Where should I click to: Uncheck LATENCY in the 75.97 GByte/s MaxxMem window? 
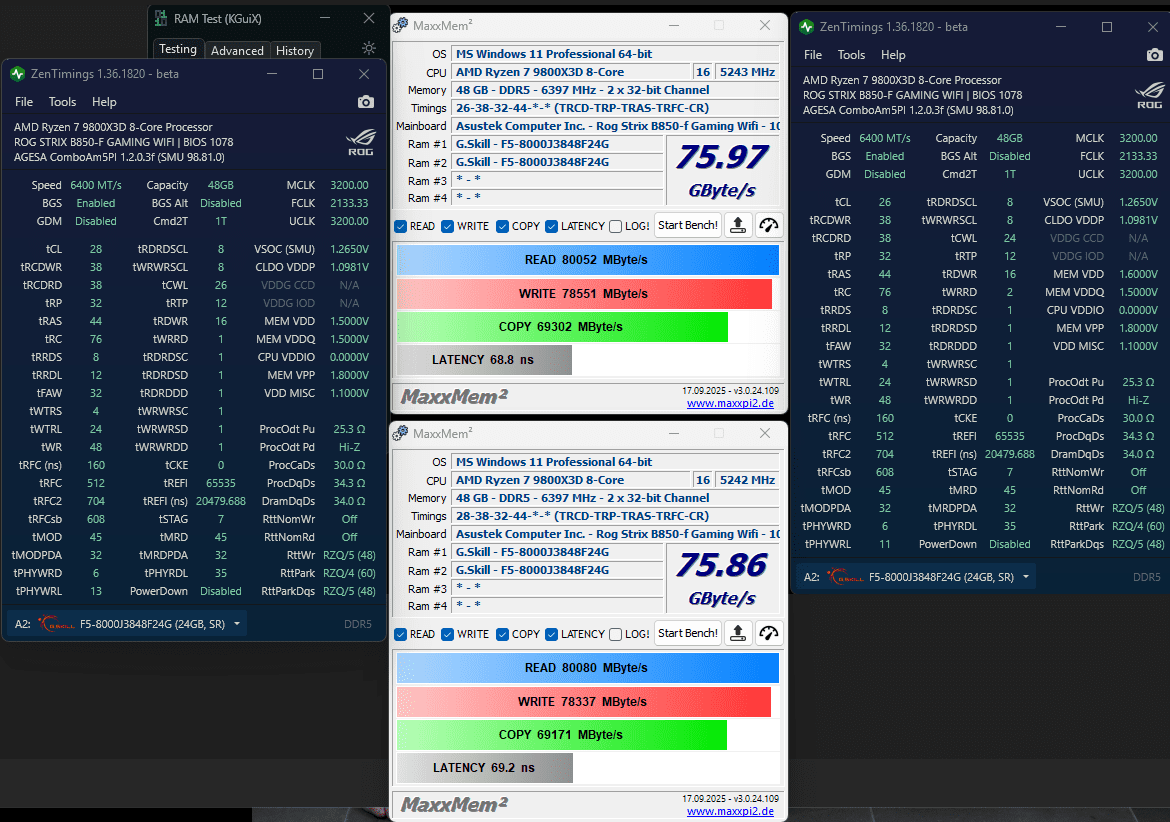coord(551,226)
